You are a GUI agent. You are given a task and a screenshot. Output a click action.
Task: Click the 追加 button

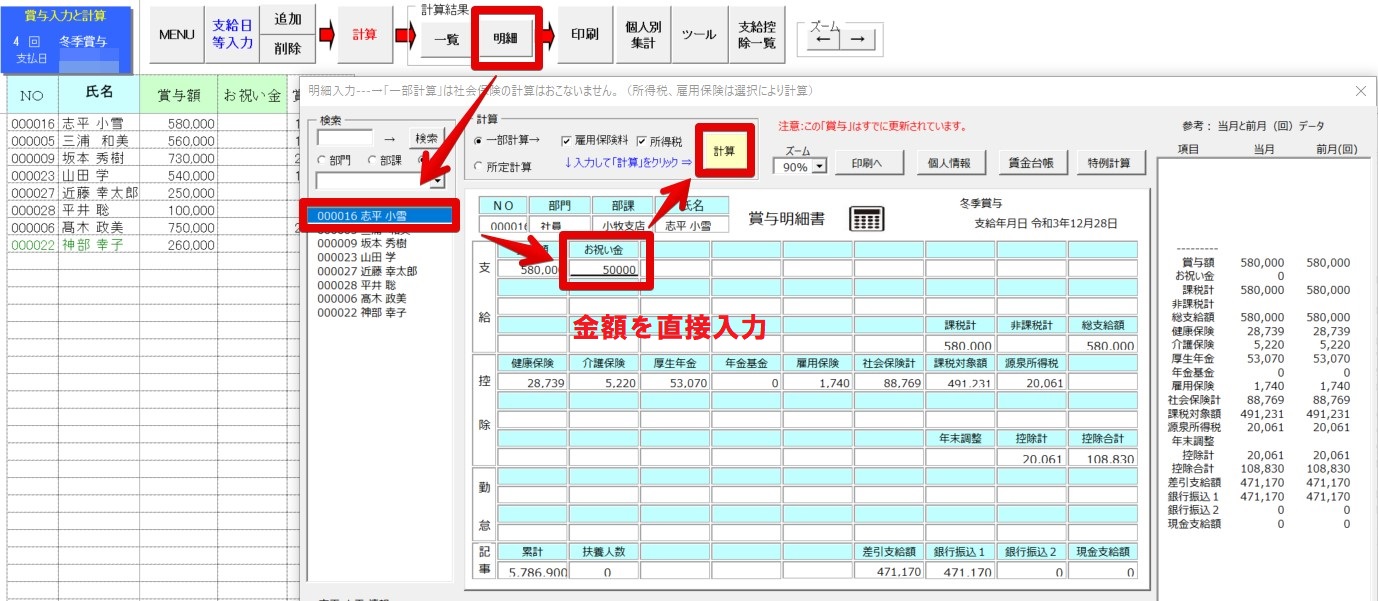pos(287,20)
